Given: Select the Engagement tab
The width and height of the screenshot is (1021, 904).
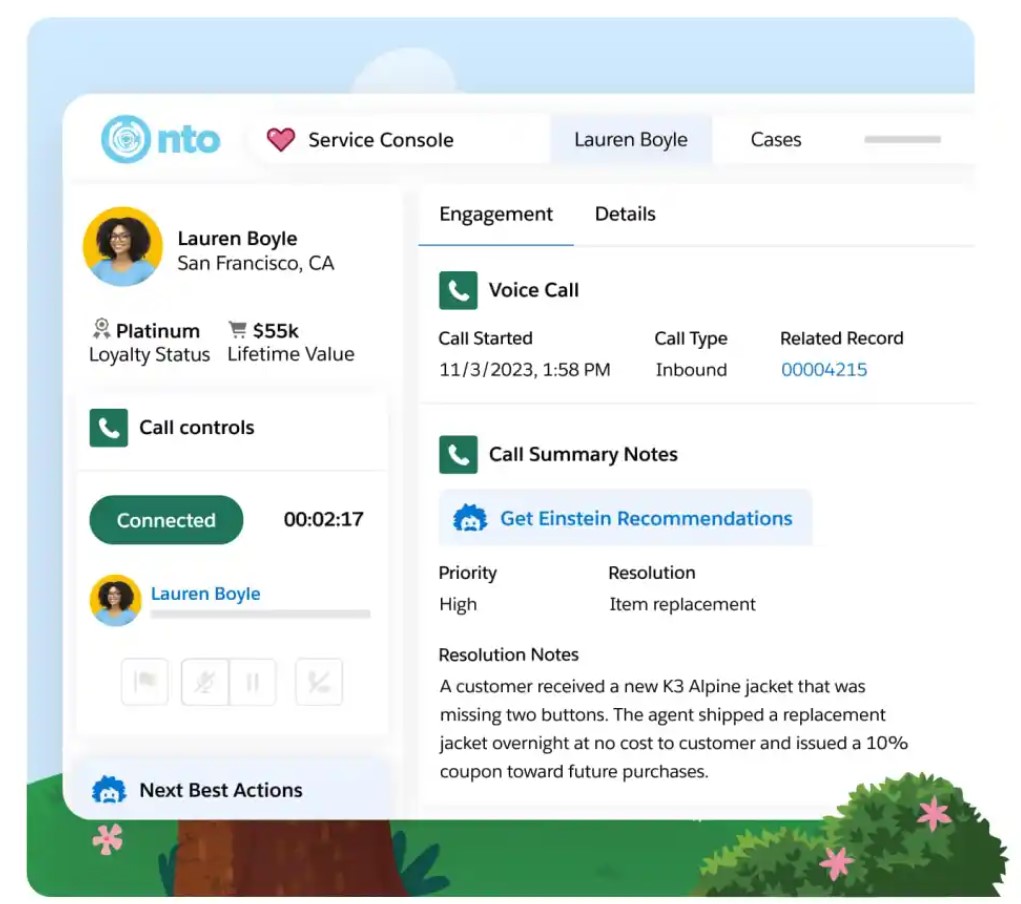Looking at the screenshot, I should tap(496, 214).
